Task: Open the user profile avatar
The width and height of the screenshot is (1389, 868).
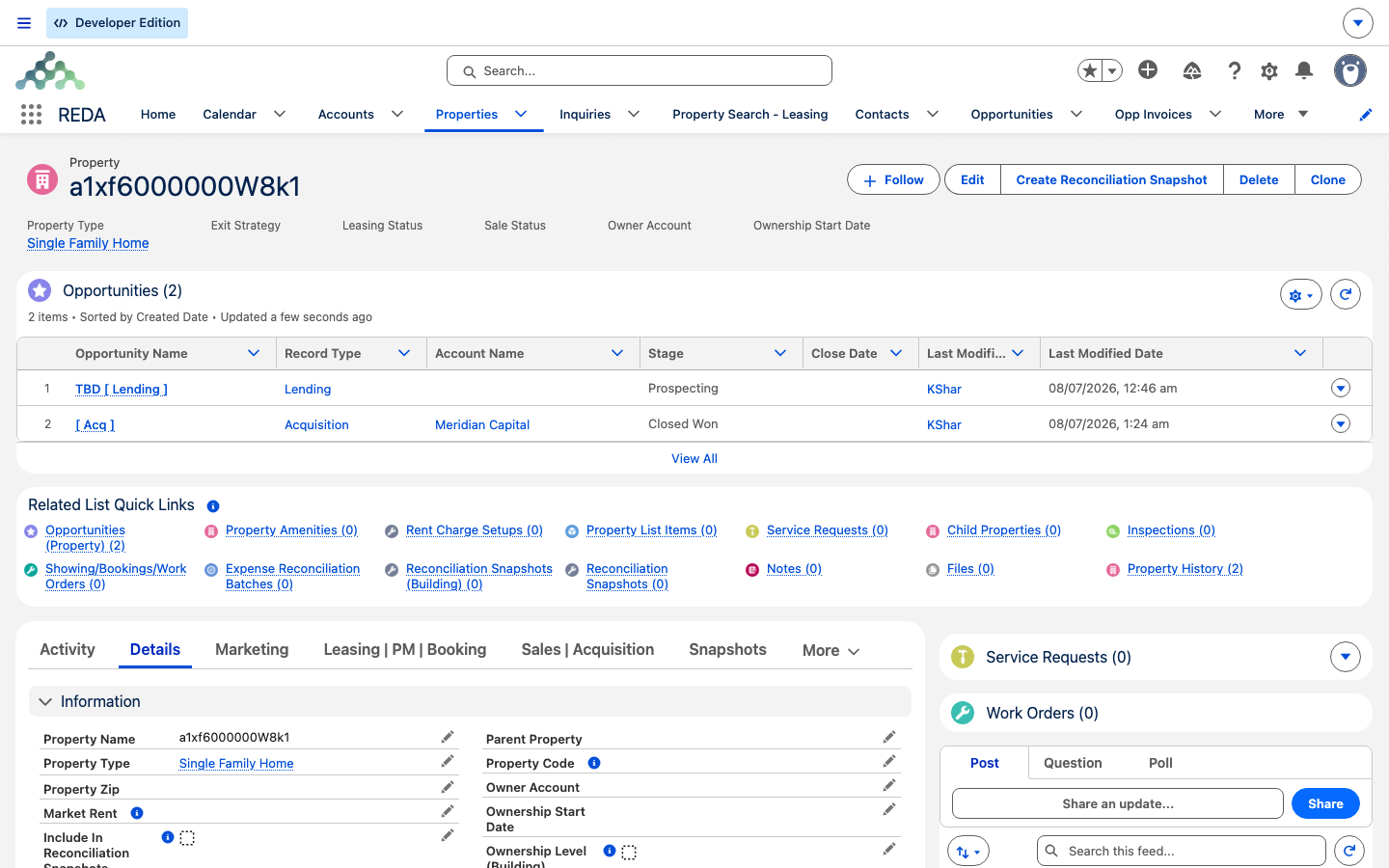Action: tap(1350, 70)
